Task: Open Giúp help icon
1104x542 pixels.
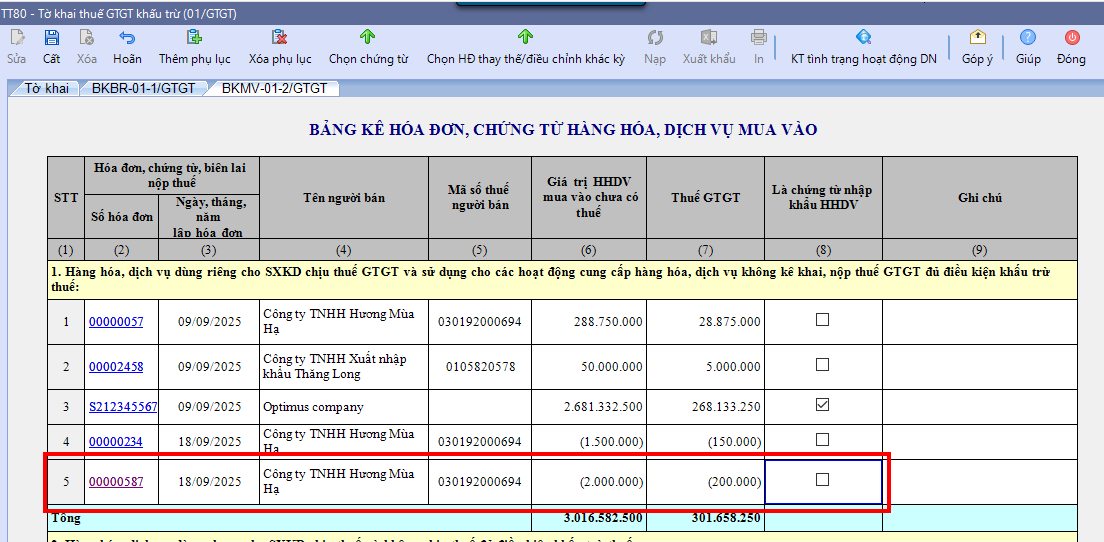Action: point(1028,38)
